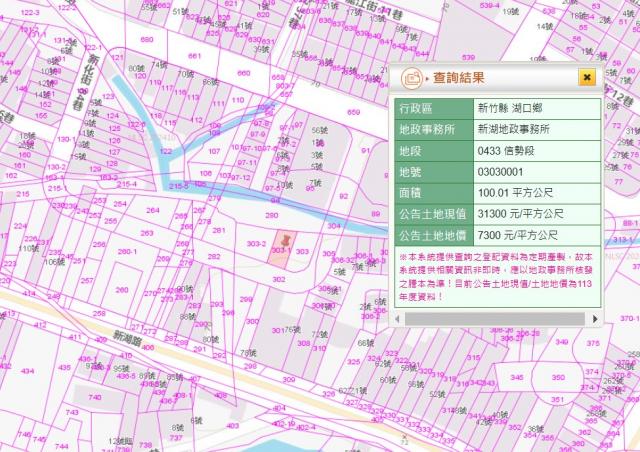Image resolution: width=640 pixels, height=452 pixels.
Task: Click land parcel 280 on the map
Action: tap(270, 216)
